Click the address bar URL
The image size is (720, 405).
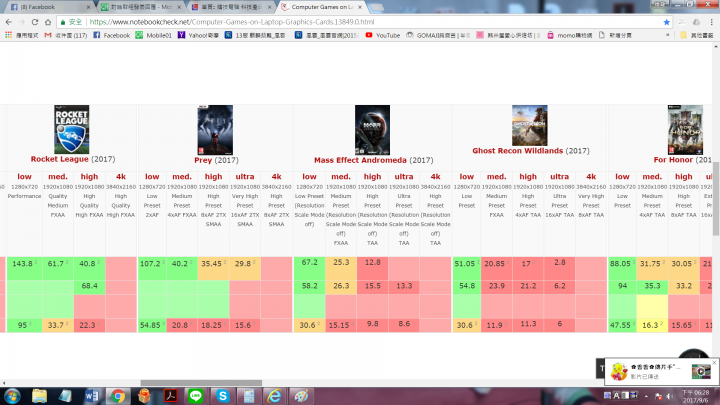click(x=232, y=22)
